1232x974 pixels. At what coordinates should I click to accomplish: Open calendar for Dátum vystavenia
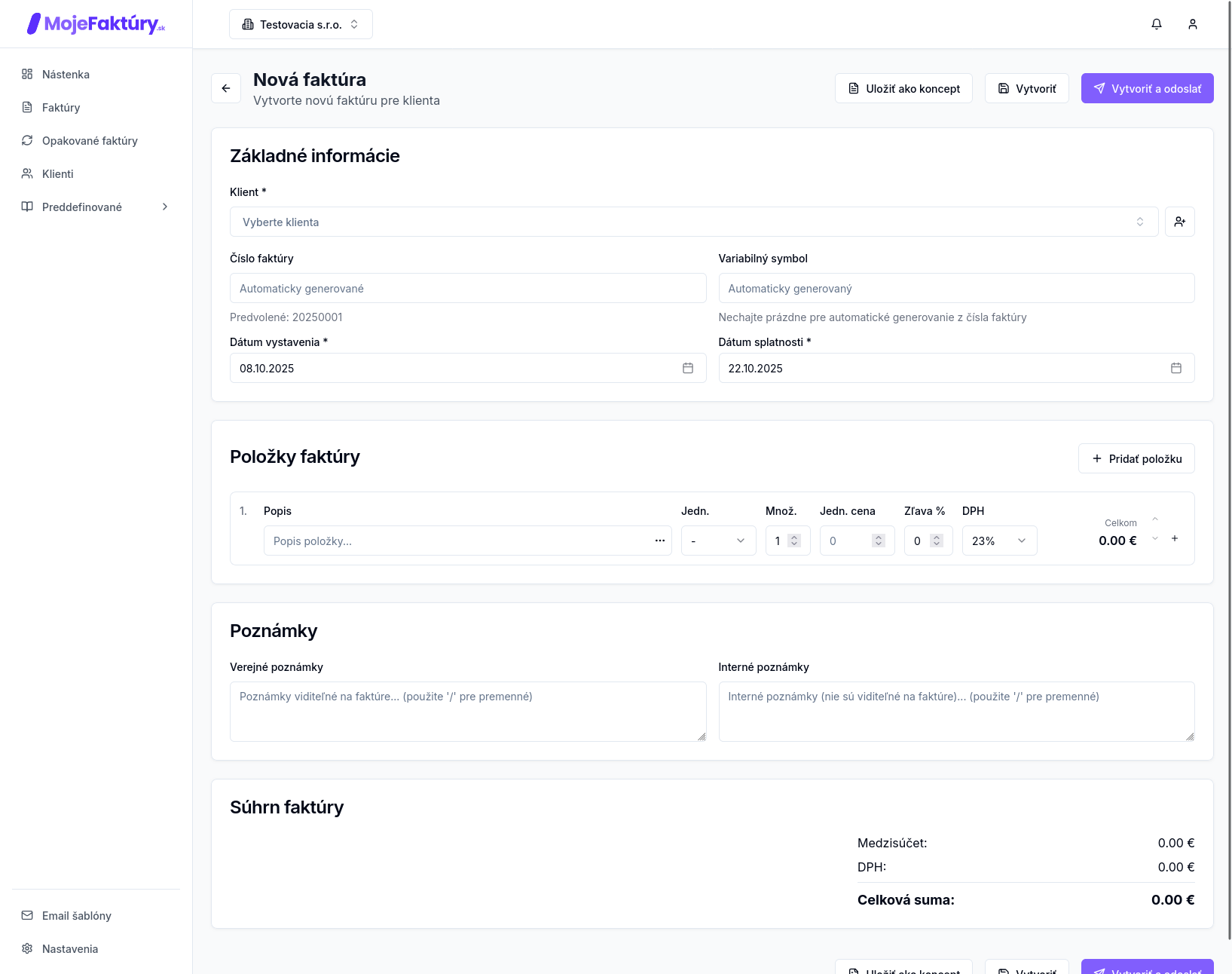click(687, 368)
